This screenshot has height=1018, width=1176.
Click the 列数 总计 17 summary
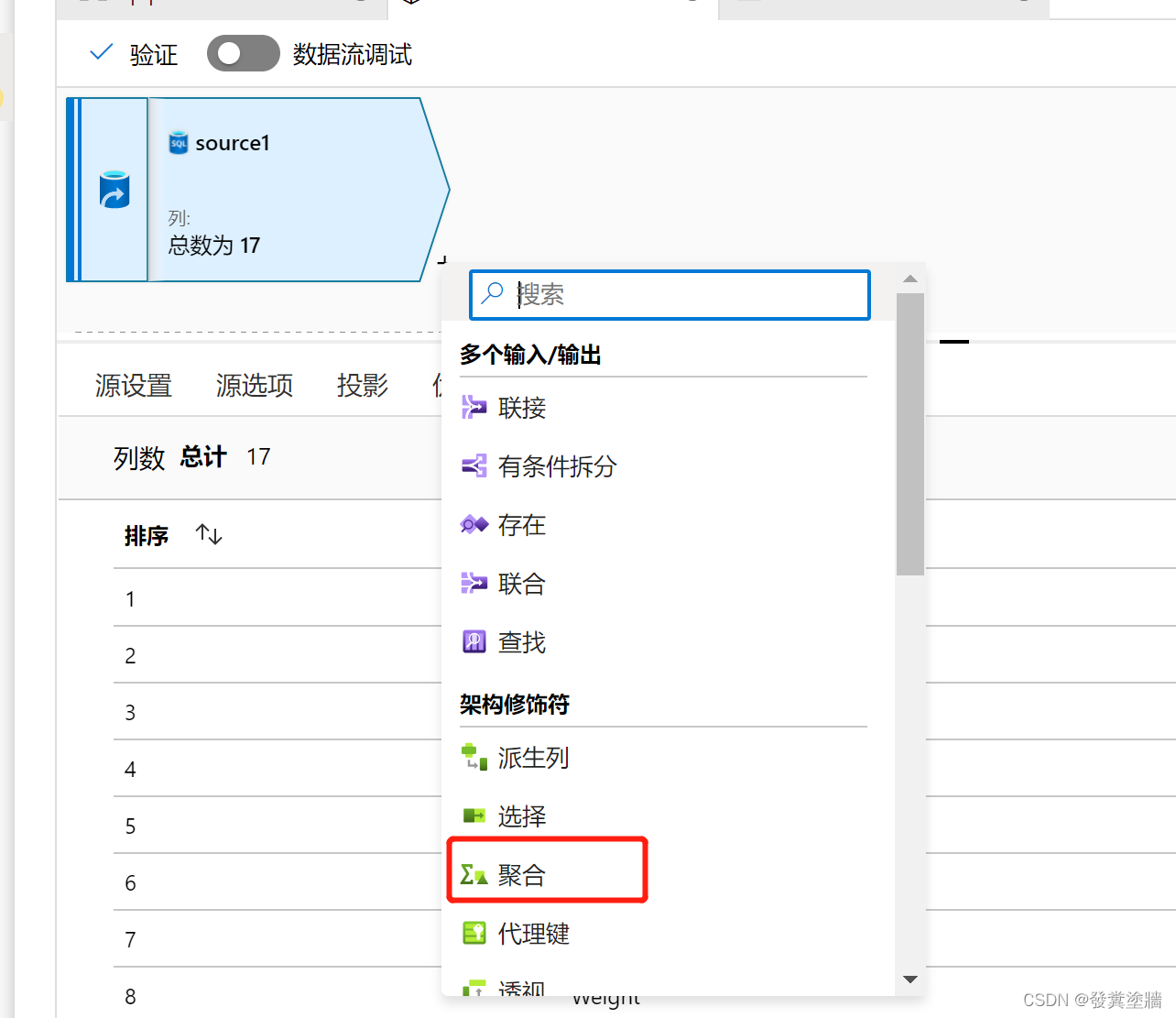point(192,457)
